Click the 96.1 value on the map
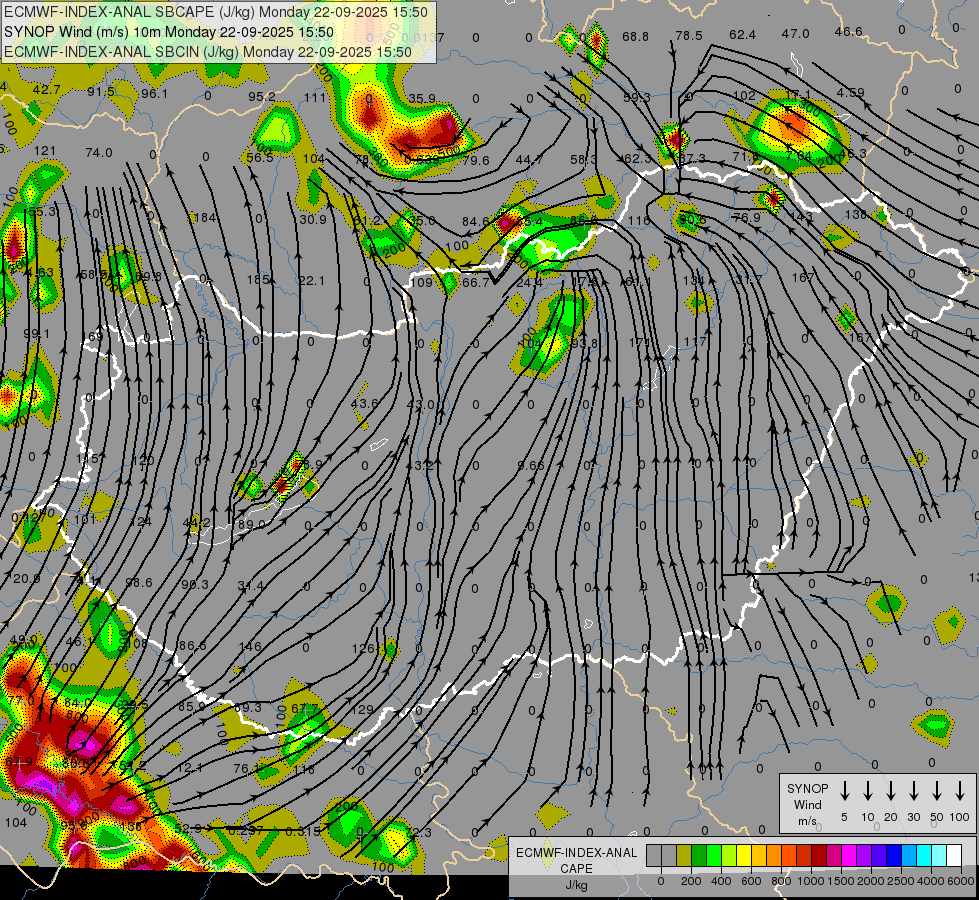 point(154,94)
